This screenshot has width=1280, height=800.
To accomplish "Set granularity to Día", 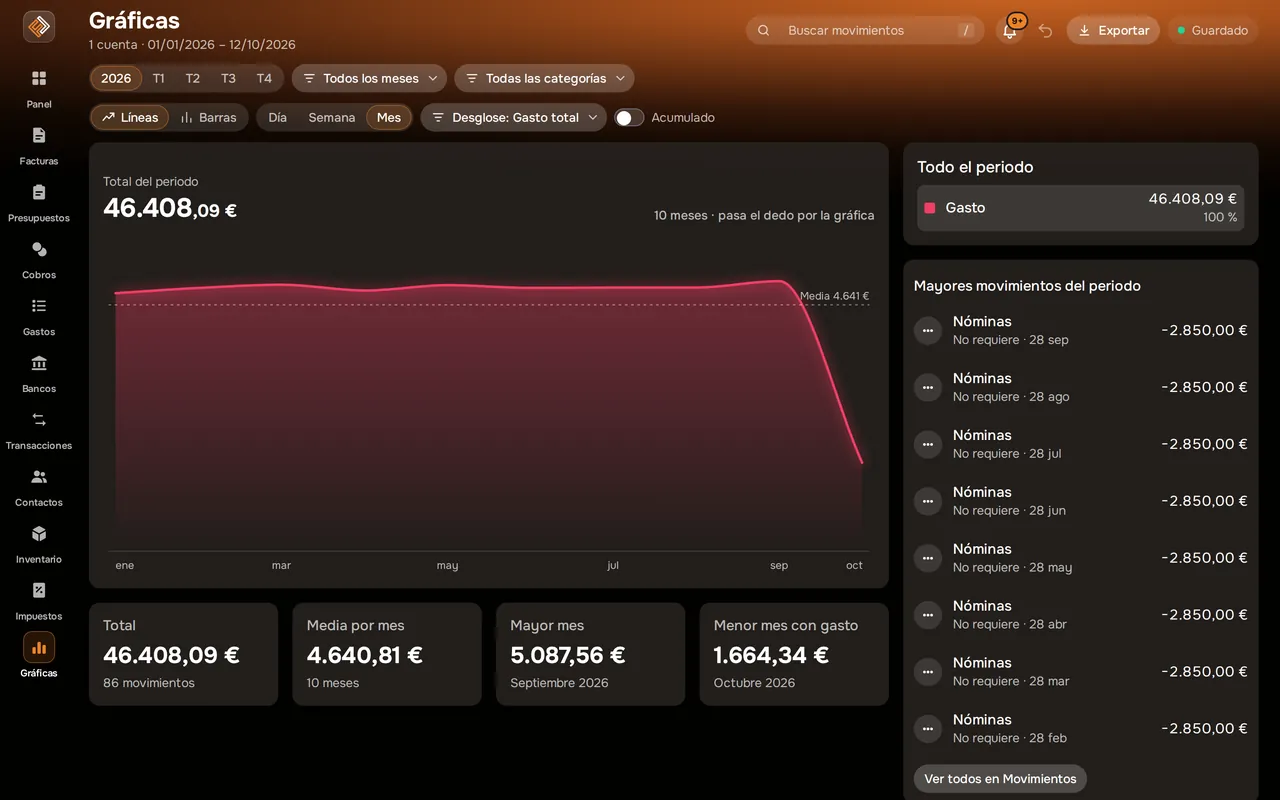I will tap(278, 118).
